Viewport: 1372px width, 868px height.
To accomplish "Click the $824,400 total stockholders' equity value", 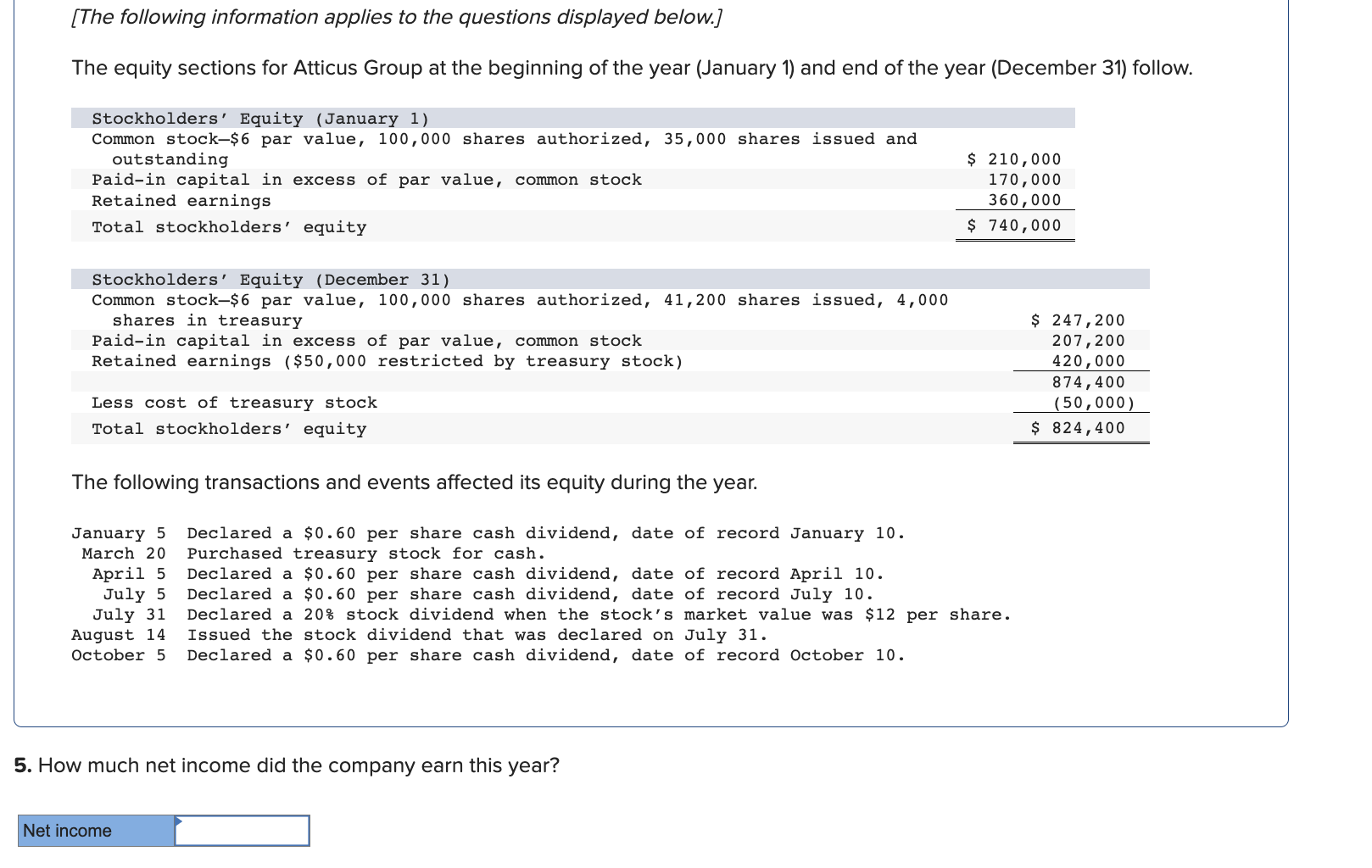I will coord(1078,428).
